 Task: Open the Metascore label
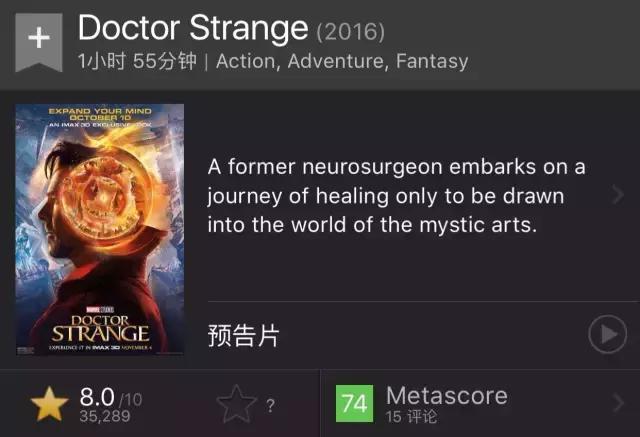(446, 396)
